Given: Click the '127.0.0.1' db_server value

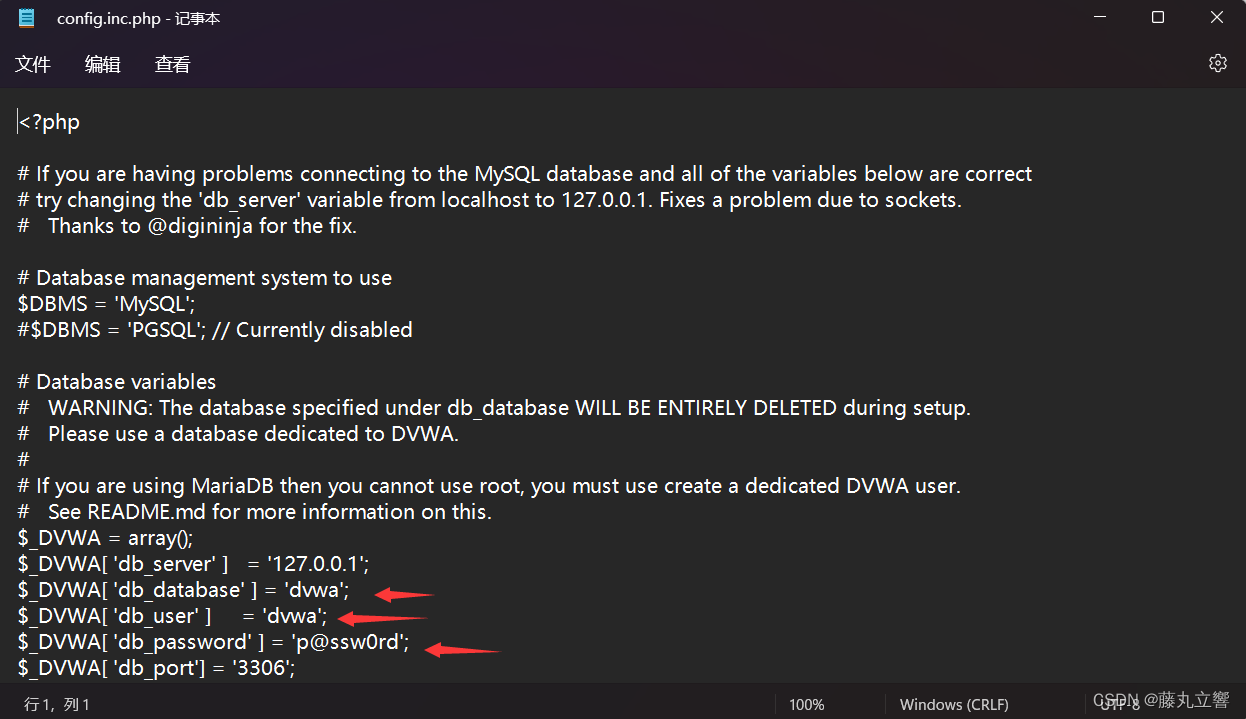Looking at the screenshot, I should point(319,563).
